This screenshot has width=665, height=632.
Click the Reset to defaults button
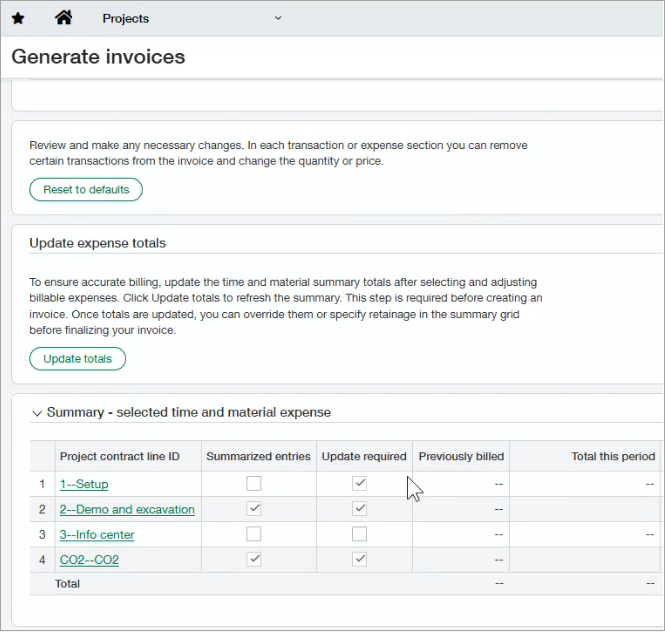(x=86, y=189)
